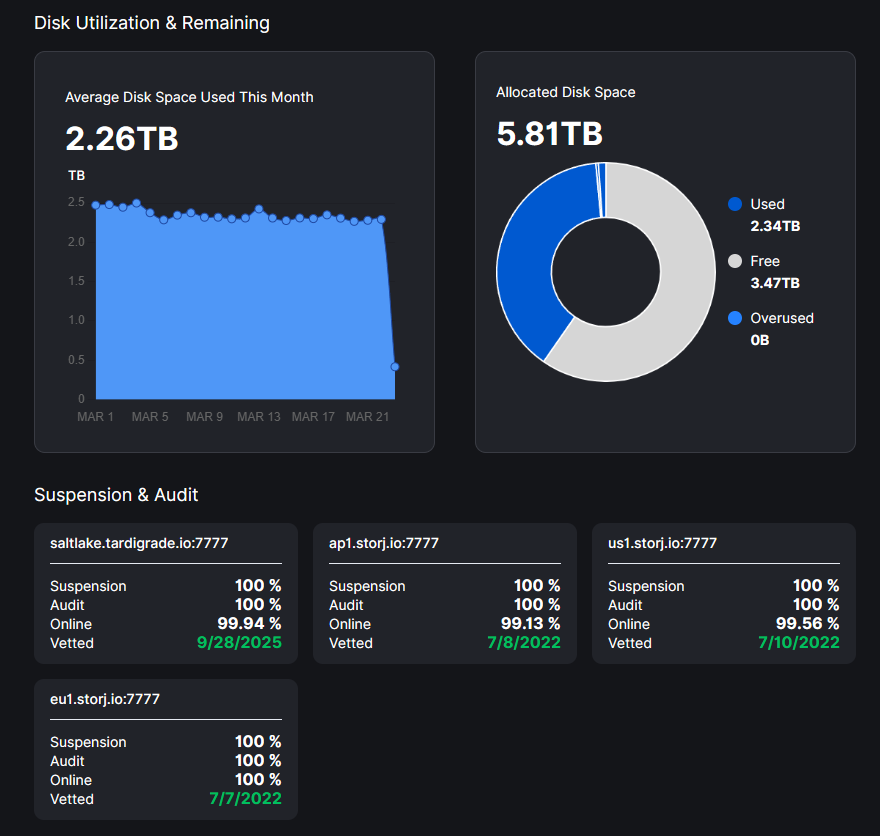Image resolution: width=880 pixels, height=836 pixels.
Task: Click the MAR 13 axis label
Action: (259, 417)
